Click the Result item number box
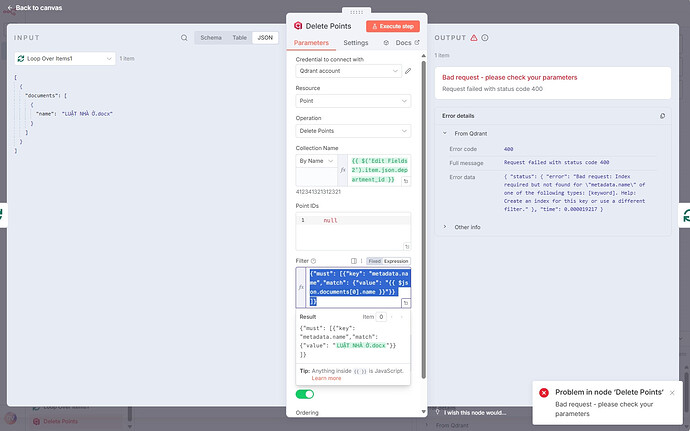690x431 pixels. click(381, 317)
